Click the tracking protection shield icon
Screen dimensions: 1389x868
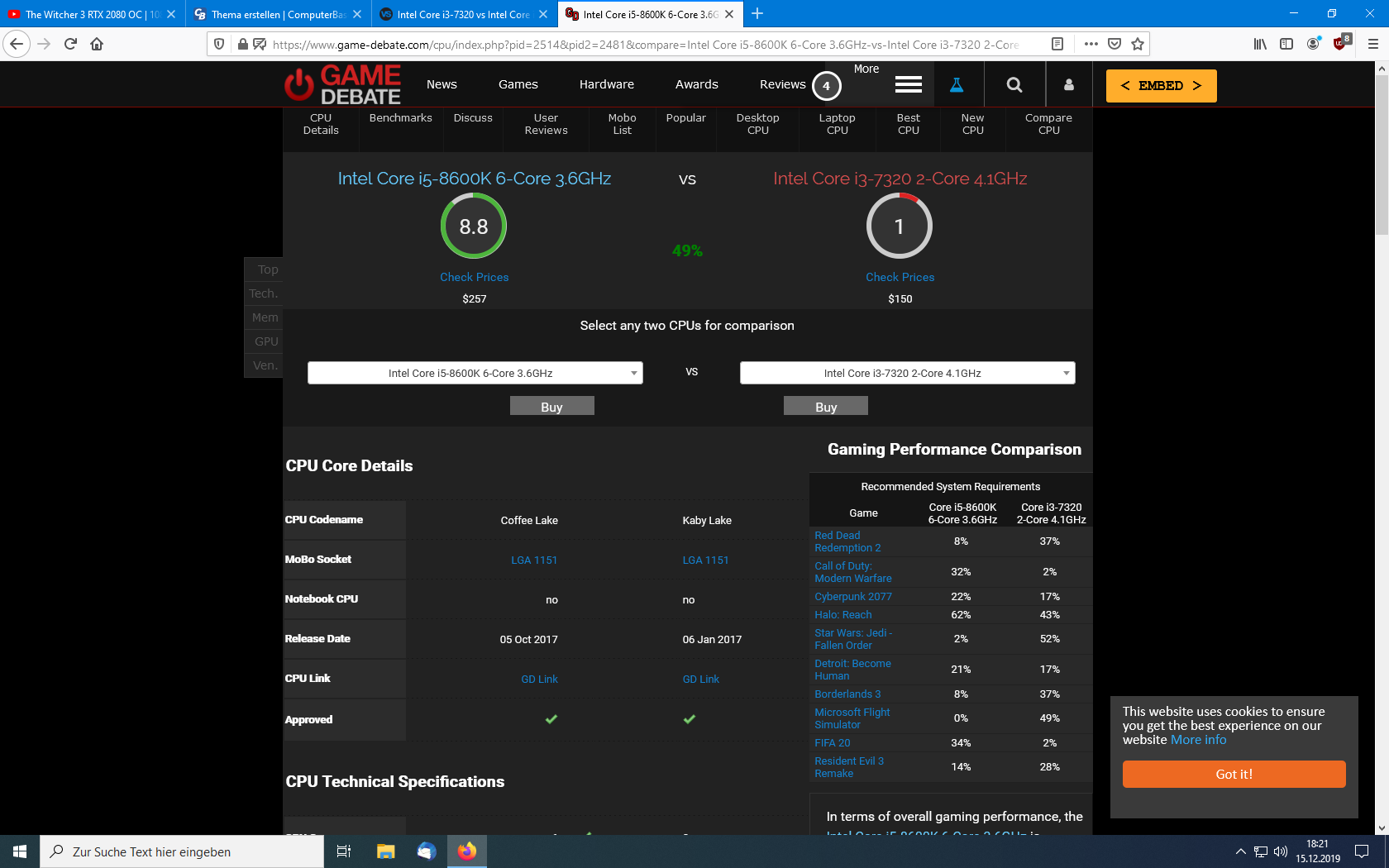(x=219, y=44)
